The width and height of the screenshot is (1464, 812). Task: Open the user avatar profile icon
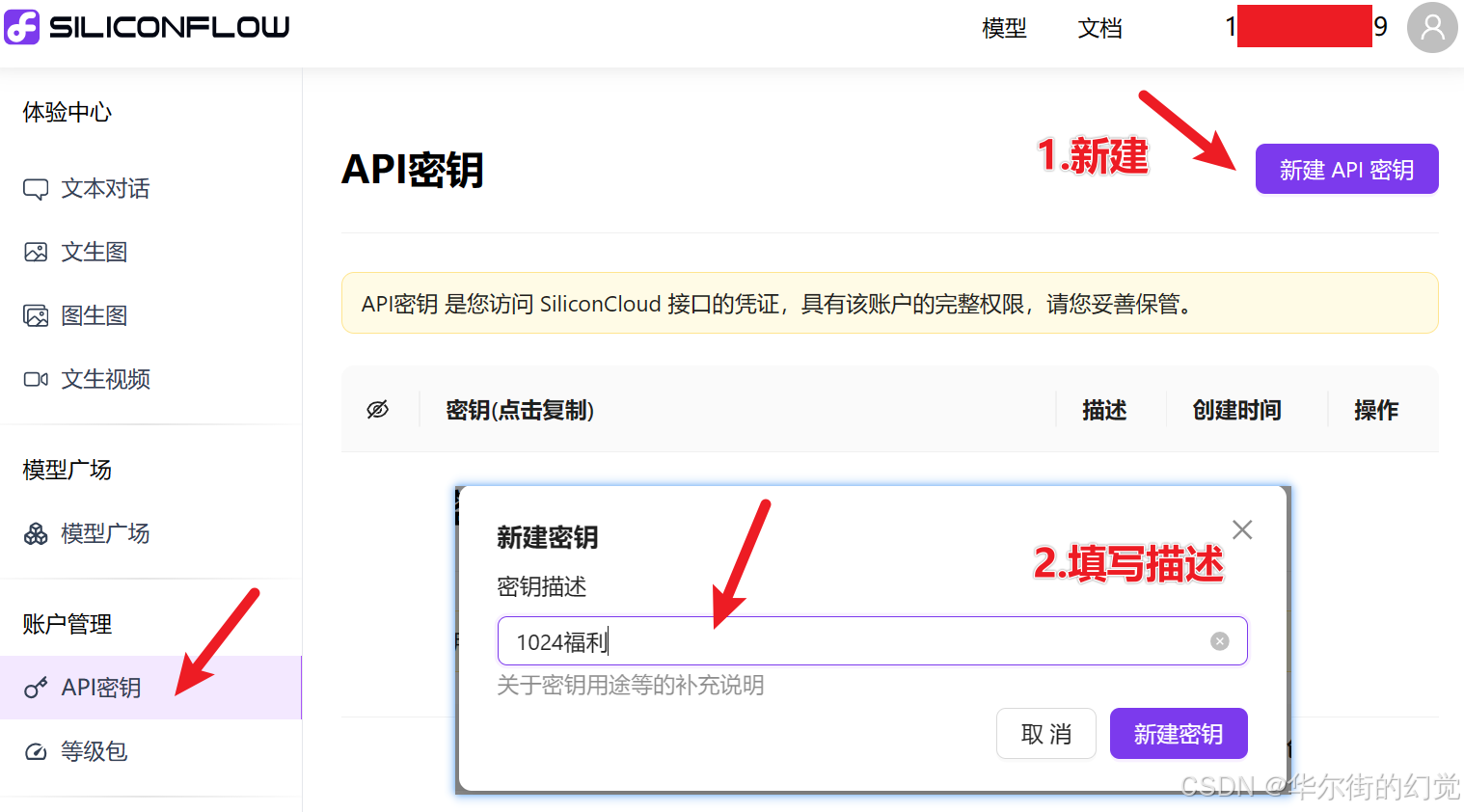[1432, 27]
